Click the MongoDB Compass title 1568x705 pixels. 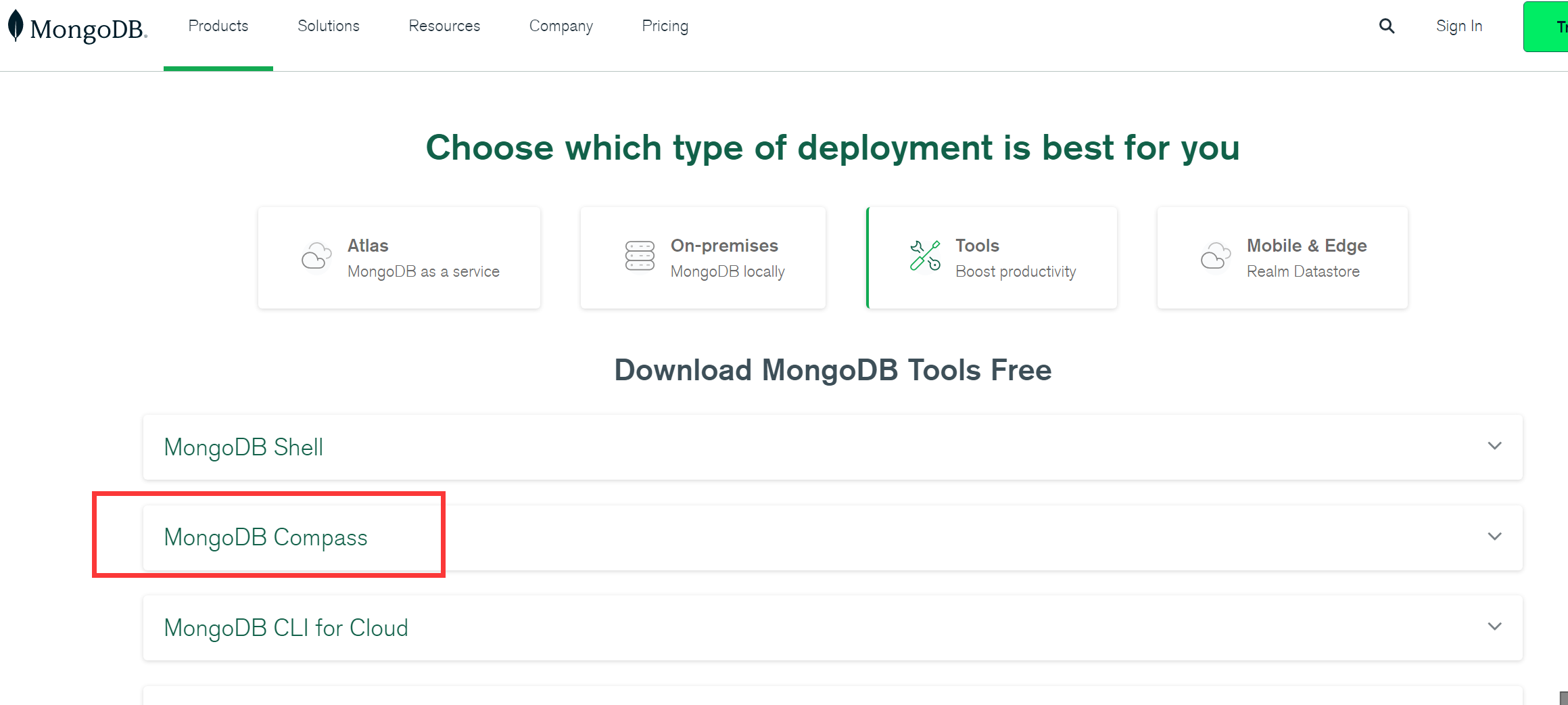[x=266, y=537]
